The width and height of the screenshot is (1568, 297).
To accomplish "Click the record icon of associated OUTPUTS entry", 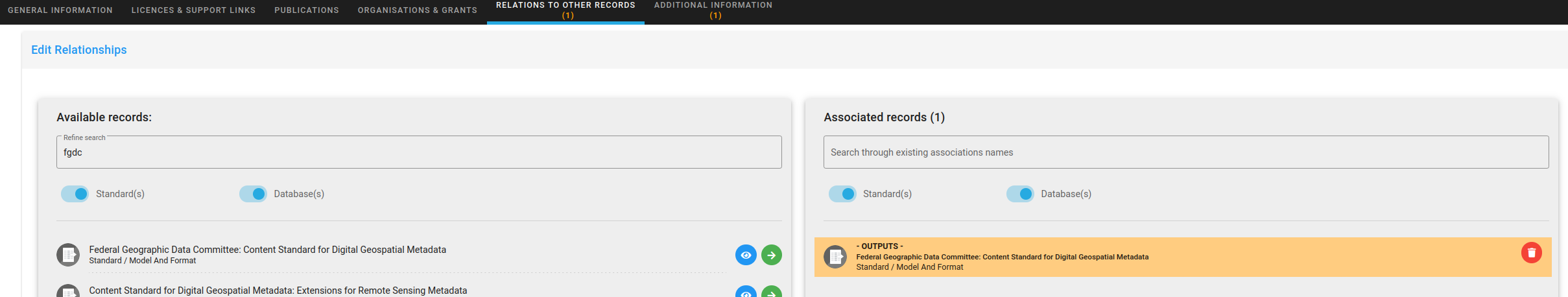I will (x=835, y=257).
